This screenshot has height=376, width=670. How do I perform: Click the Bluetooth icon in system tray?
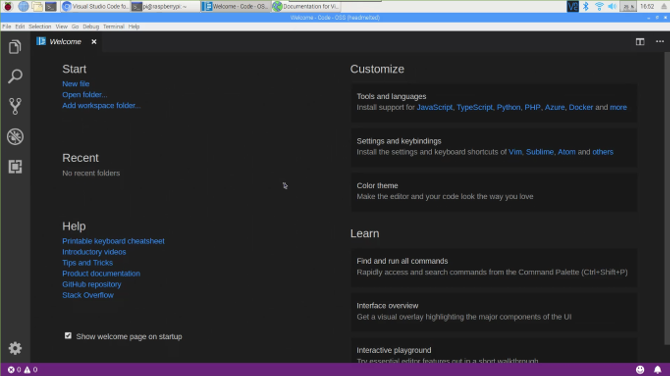[x=586, y=6]
